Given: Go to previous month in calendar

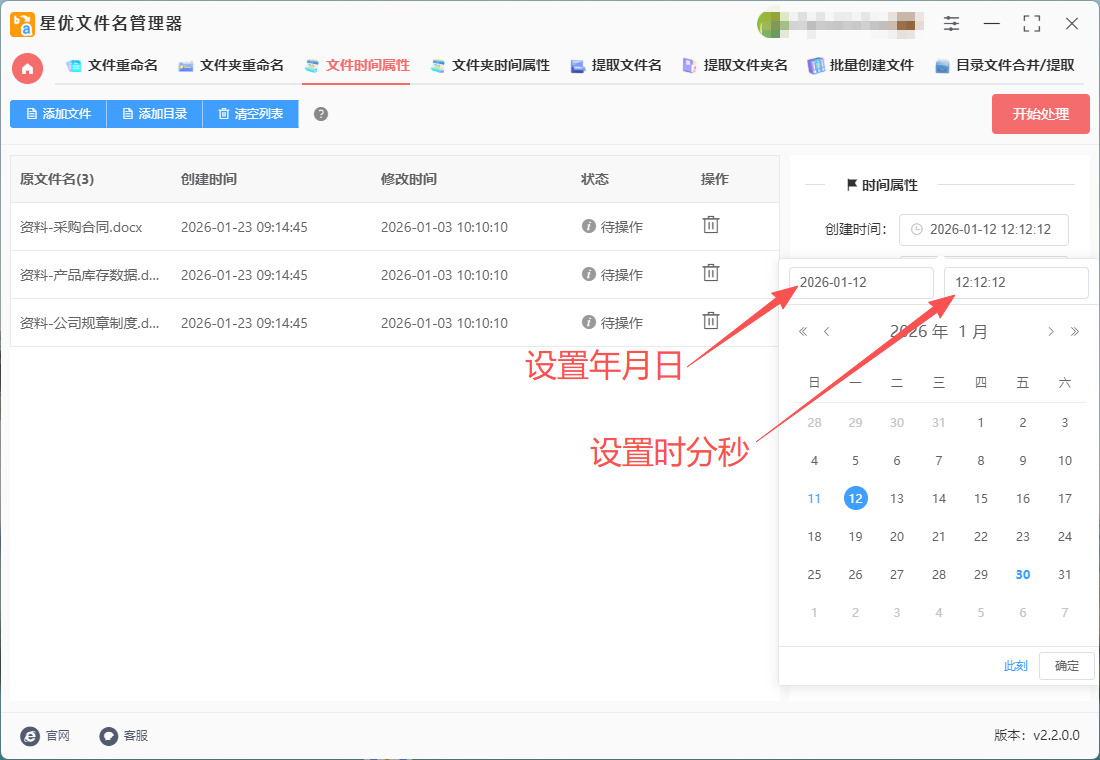Looking at the screenshot, I should click(x=826, y=332).
